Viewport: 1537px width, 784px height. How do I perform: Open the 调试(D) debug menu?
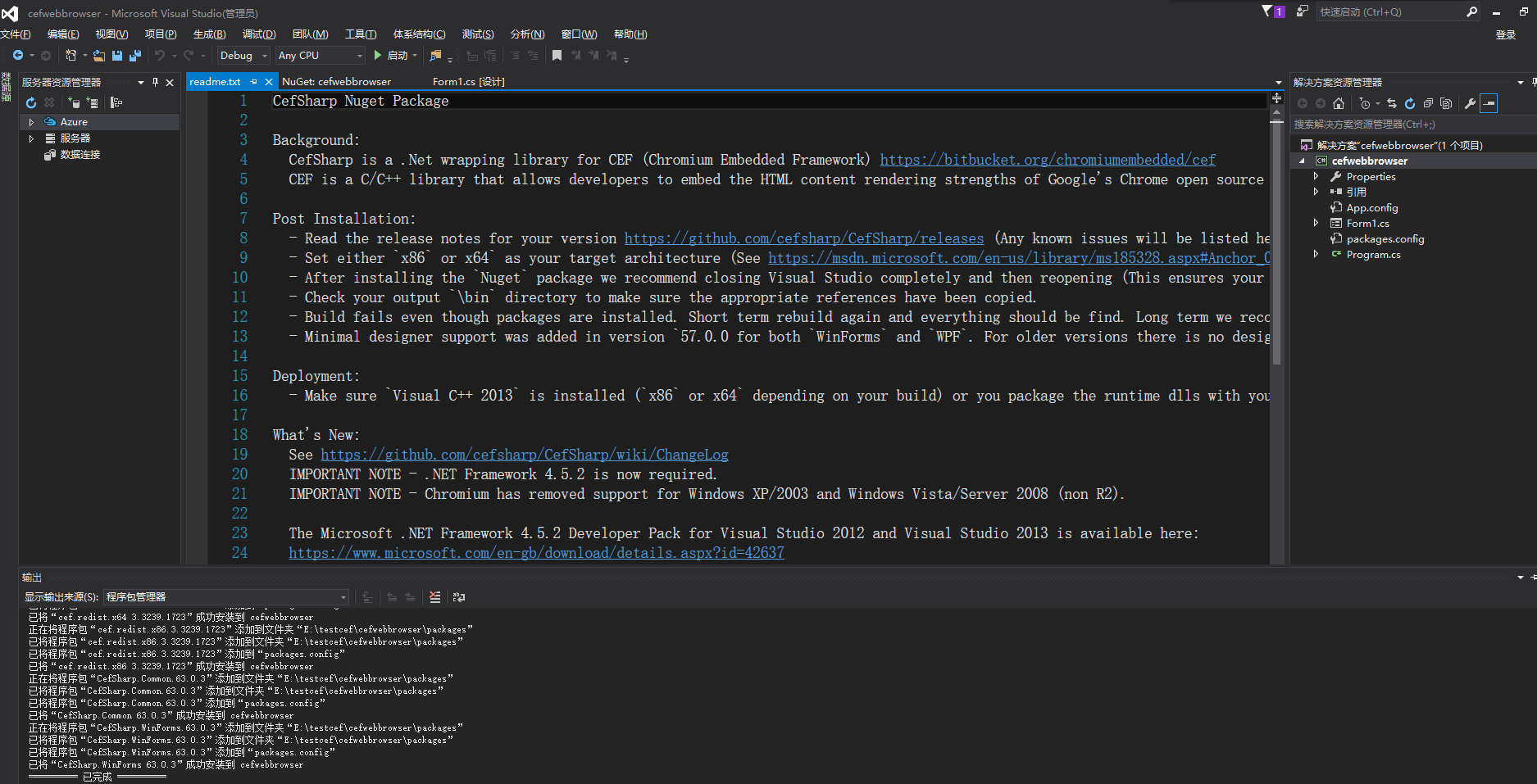pyautogui.click(x=259, y=34)
